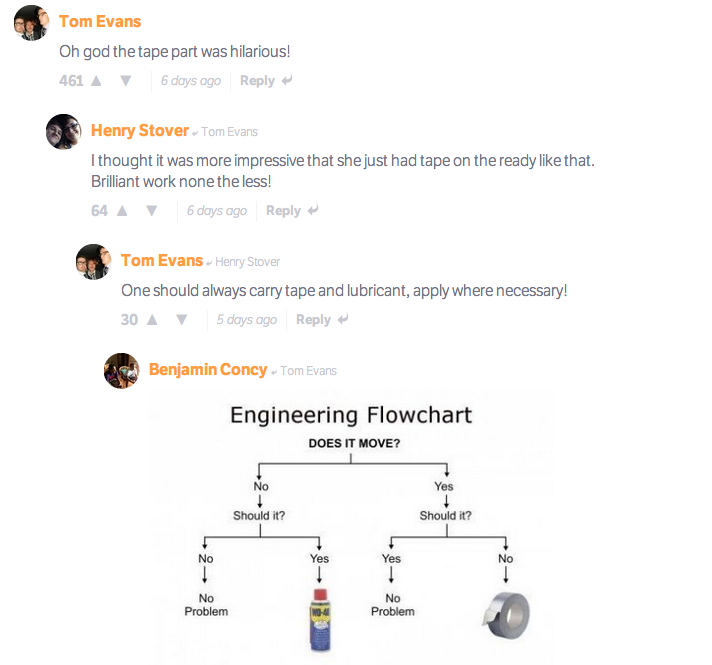Open Benjamin Concy's username link
Viewport: 712px width, 665px height.
[207, 369]
